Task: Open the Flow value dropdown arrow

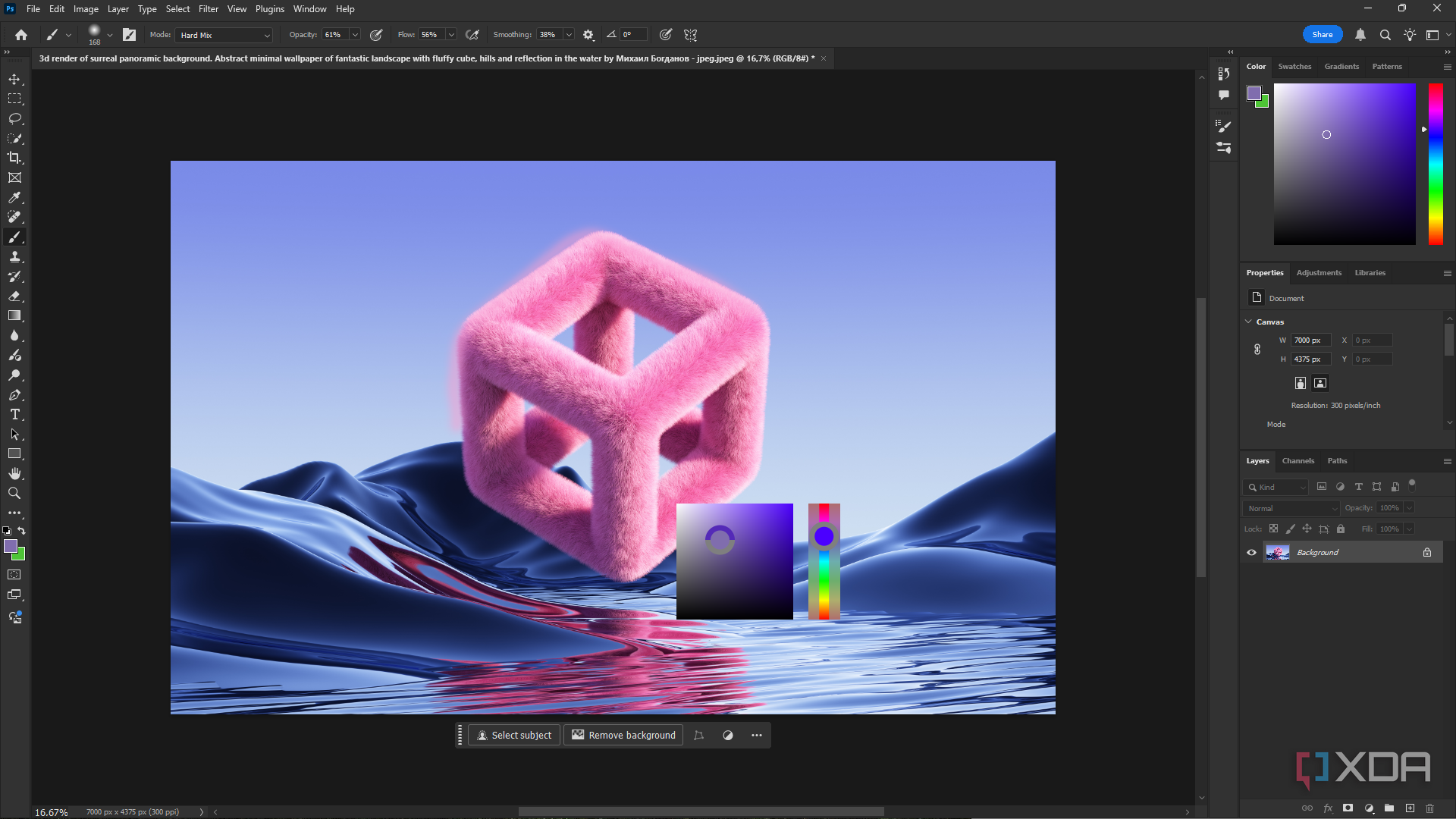Action: (451, 35)
